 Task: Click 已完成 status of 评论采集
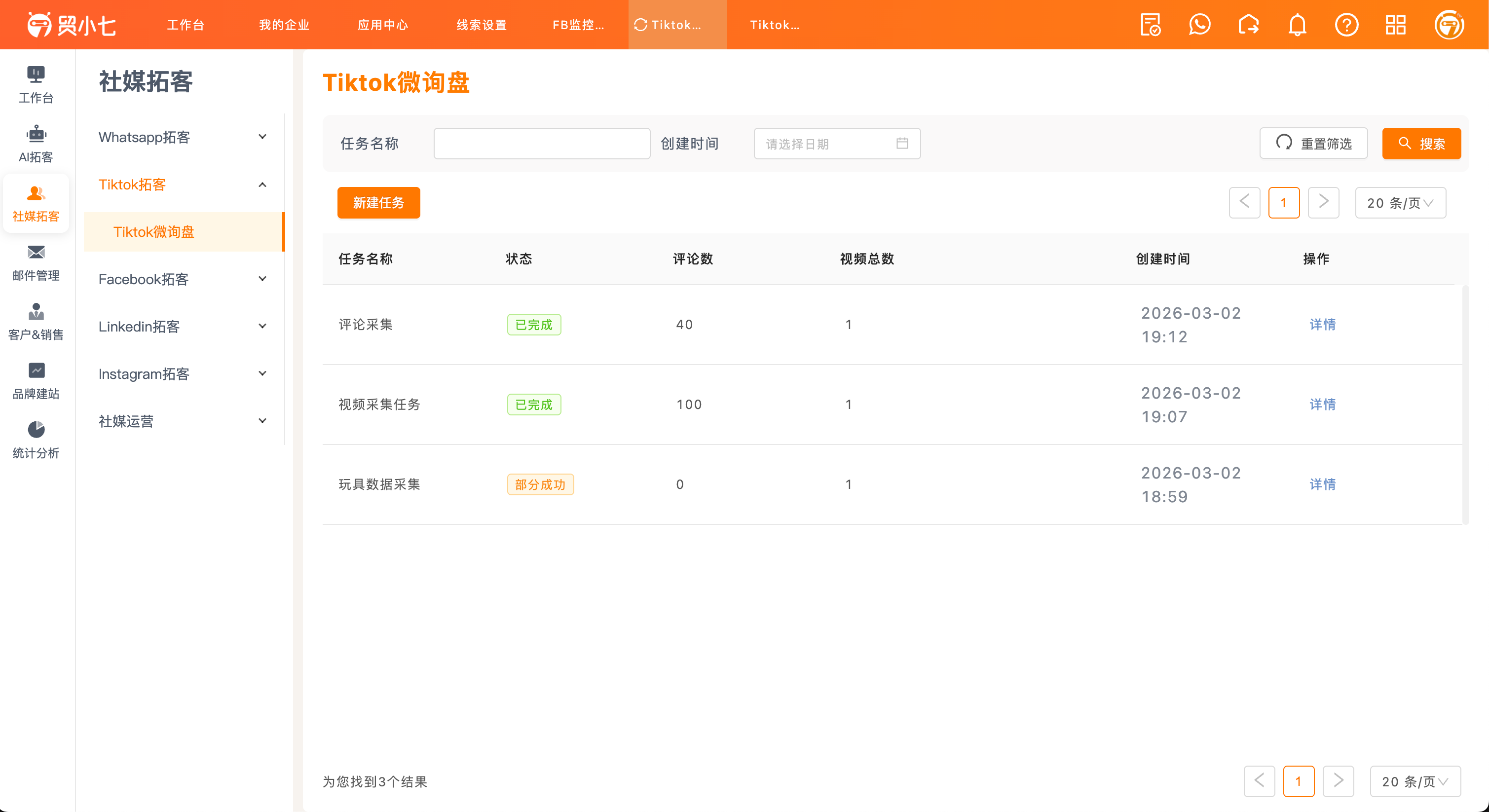pyautogui.click(x=534, y=324)
